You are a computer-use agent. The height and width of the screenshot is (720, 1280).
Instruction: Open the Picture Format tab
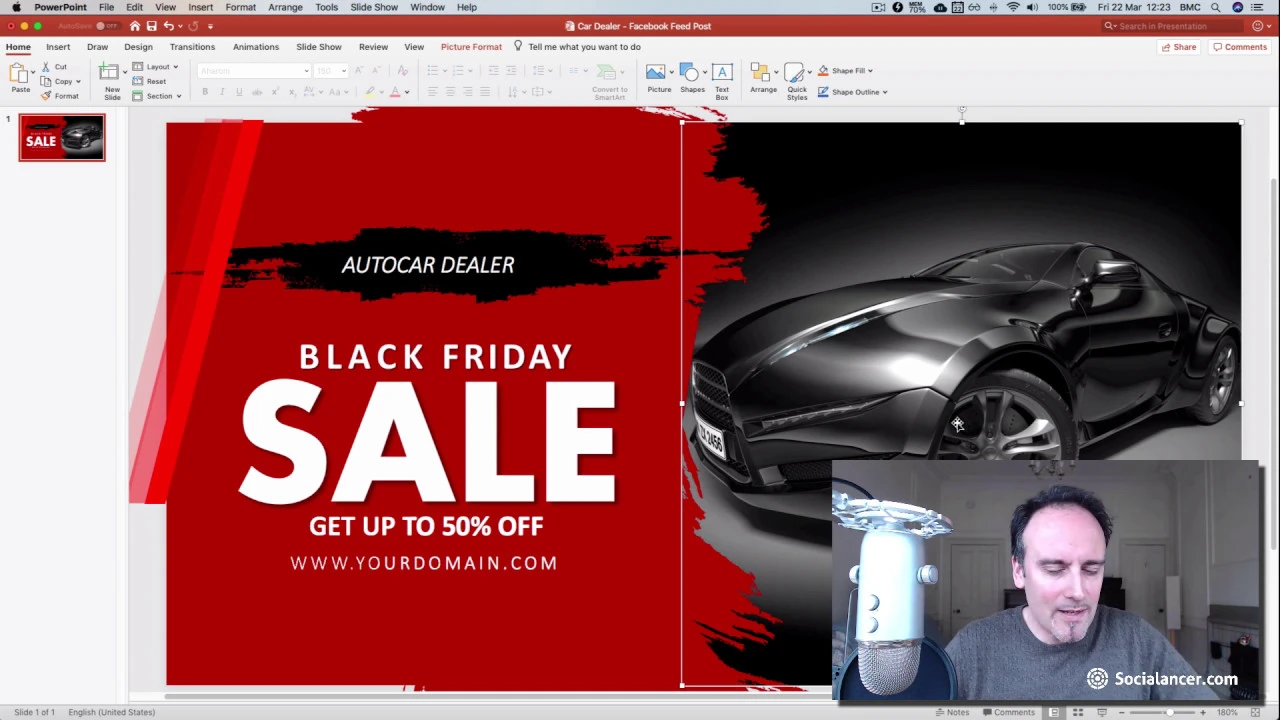(471, 47)
